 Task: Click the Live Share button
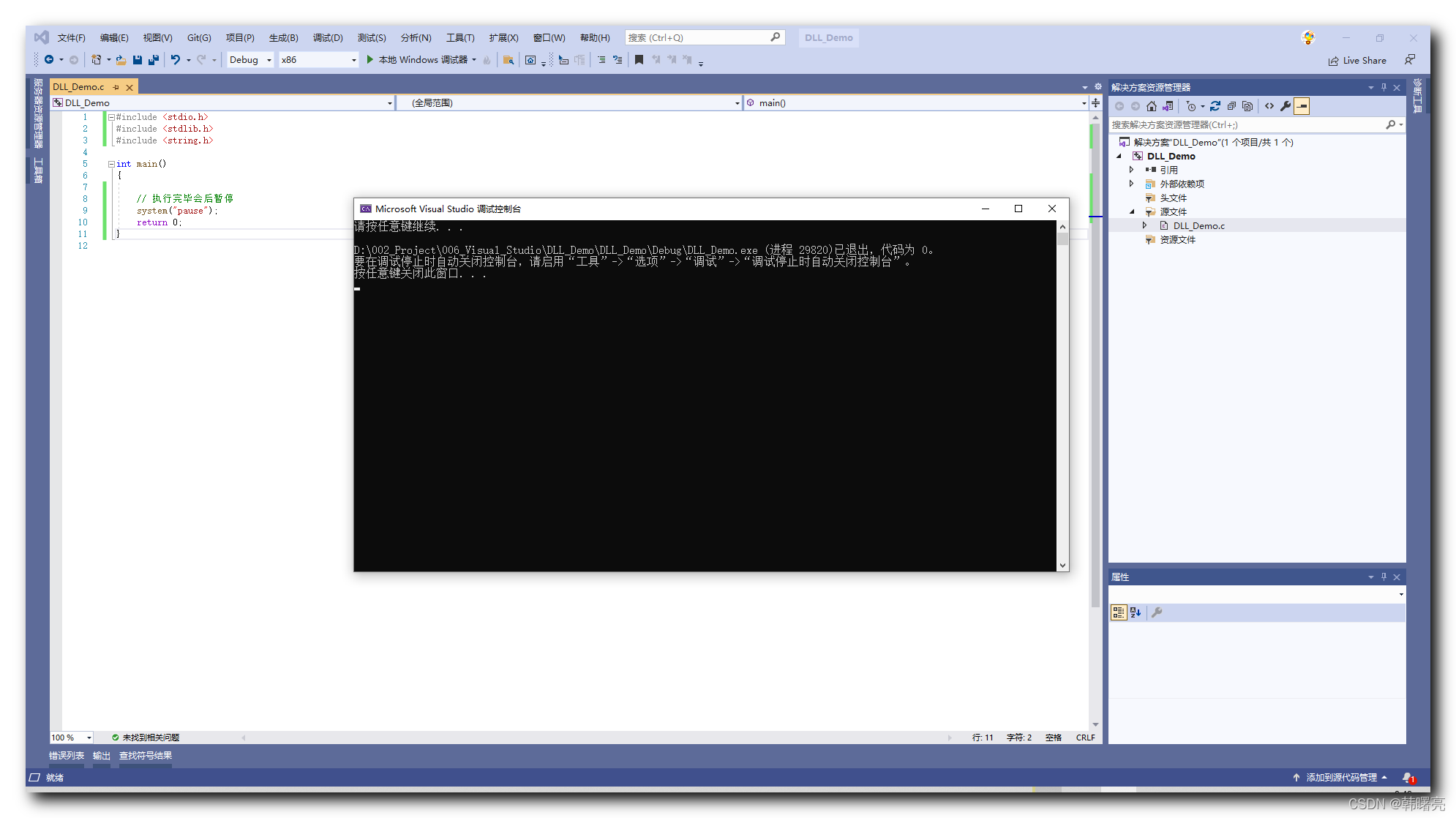1357,60
